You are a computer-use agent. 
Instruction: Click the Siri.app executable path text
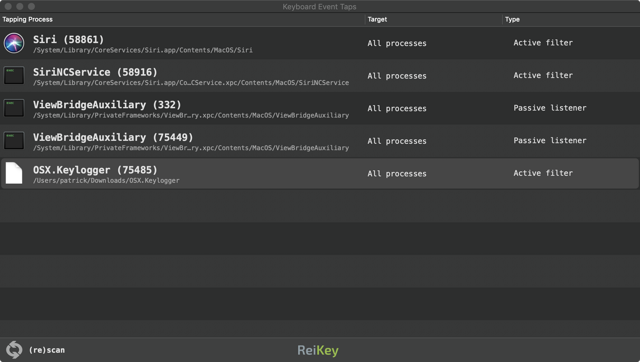click(143, 50)
